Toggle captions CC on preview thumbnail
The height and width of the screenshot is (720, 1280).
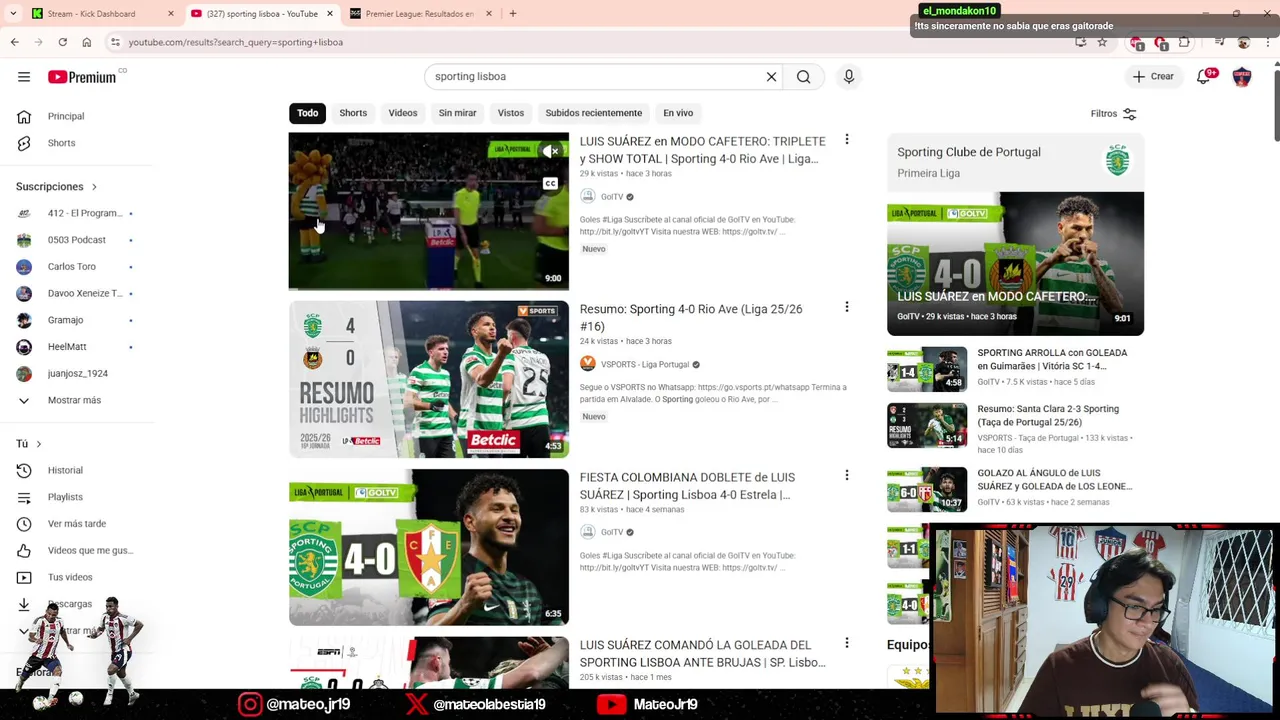(x=550, y=184)
